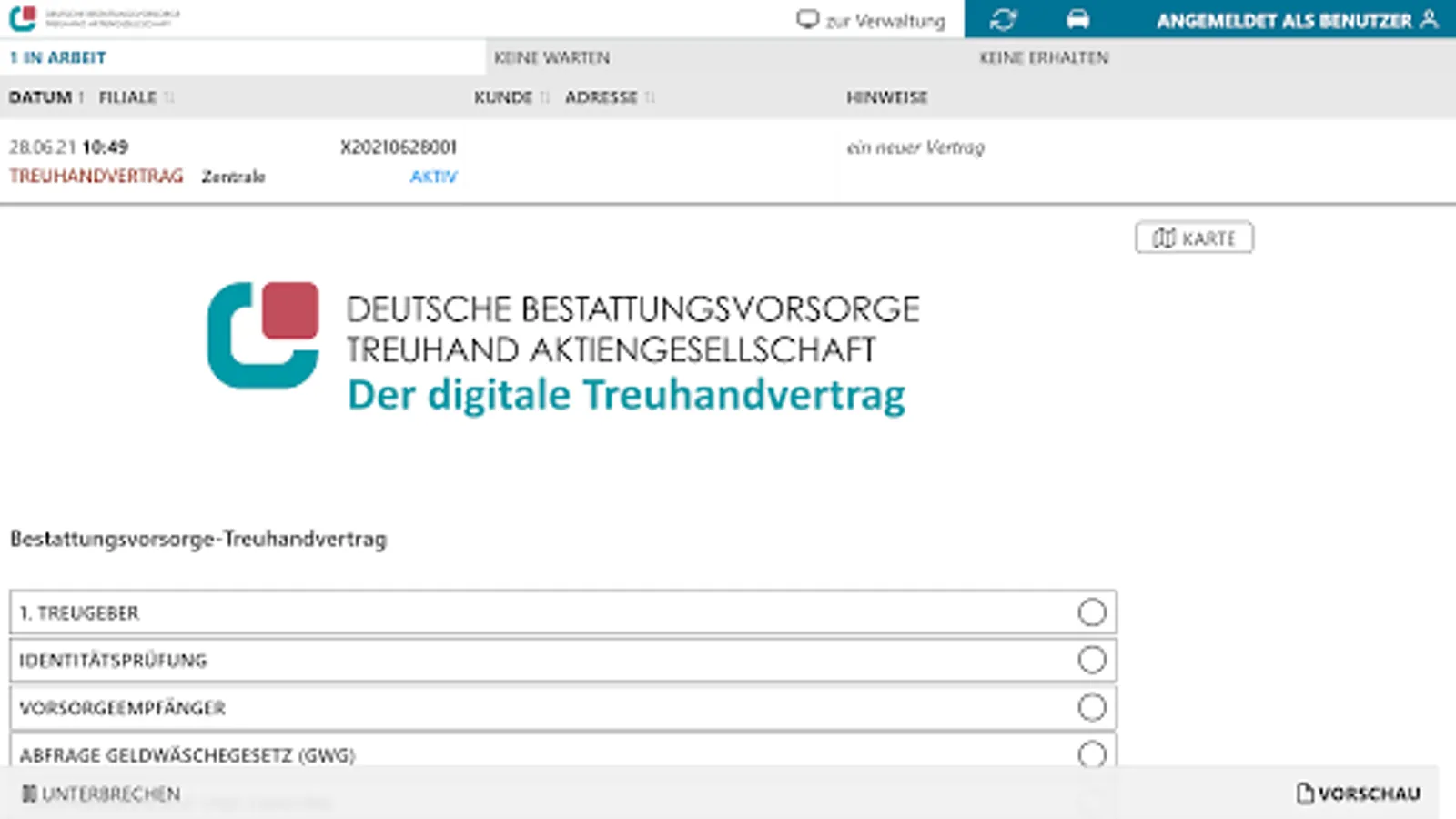Click the HINWEISE column header
Viewport: 1456px width, 819px height.
click(887, 97)
